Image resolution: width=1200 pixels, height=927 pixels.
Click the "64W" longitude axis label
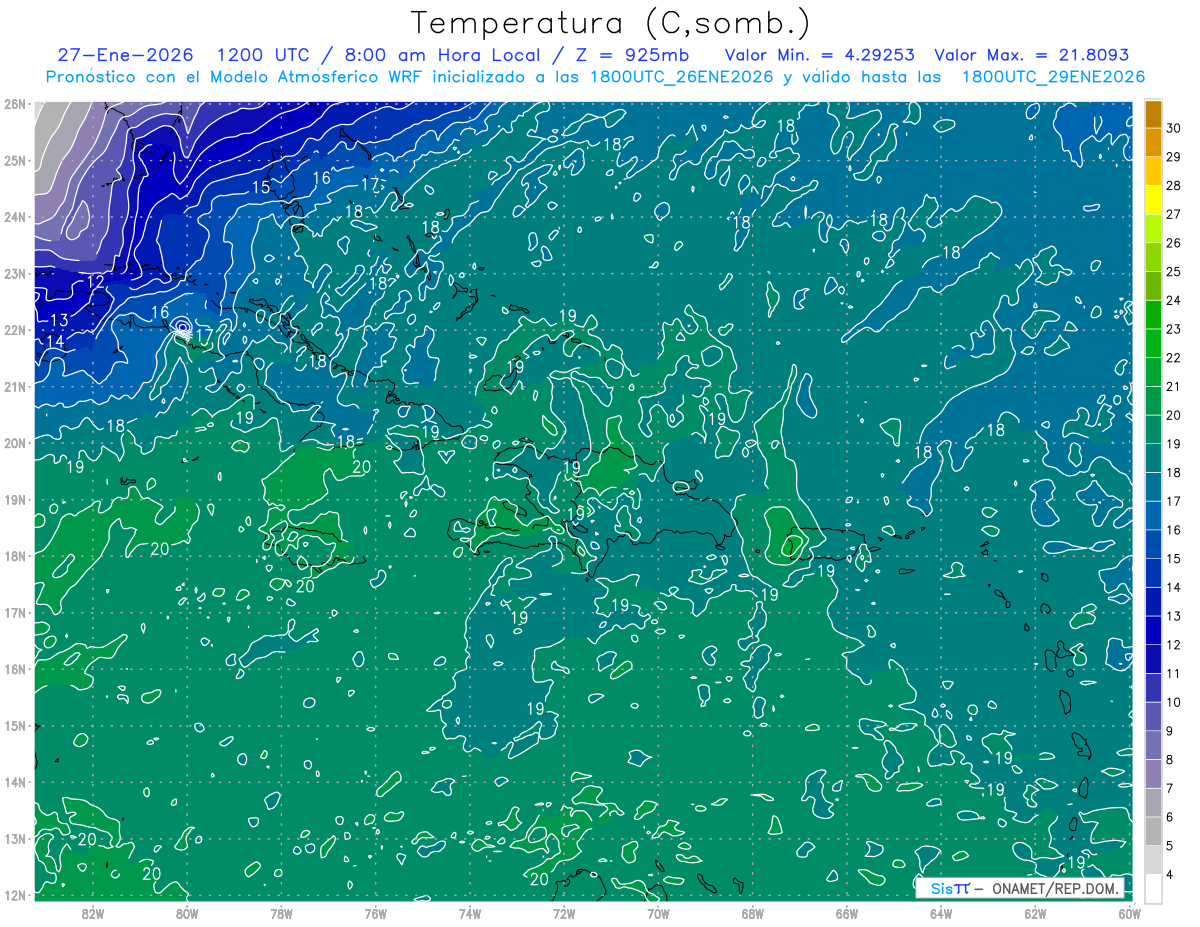941,913
